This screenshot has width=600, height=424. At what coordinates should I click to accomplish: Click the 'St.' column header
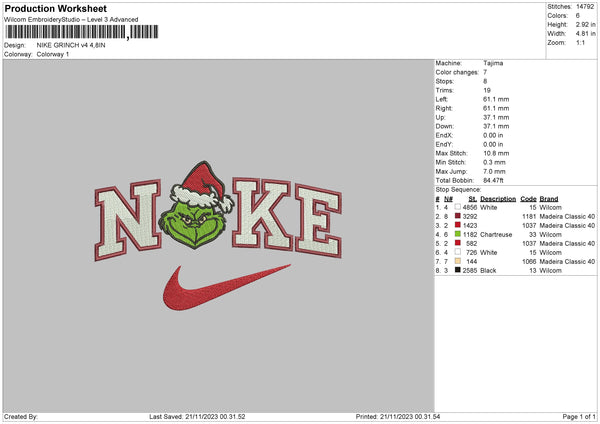473,199
